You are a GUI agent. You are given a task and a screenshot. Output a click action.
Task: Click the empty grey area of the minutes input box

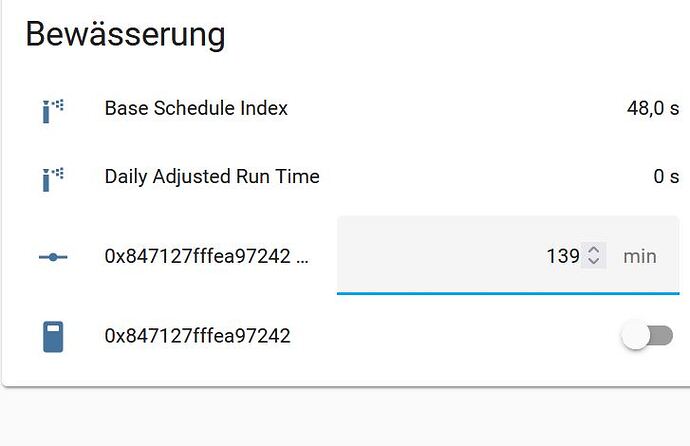click(440, 255)
